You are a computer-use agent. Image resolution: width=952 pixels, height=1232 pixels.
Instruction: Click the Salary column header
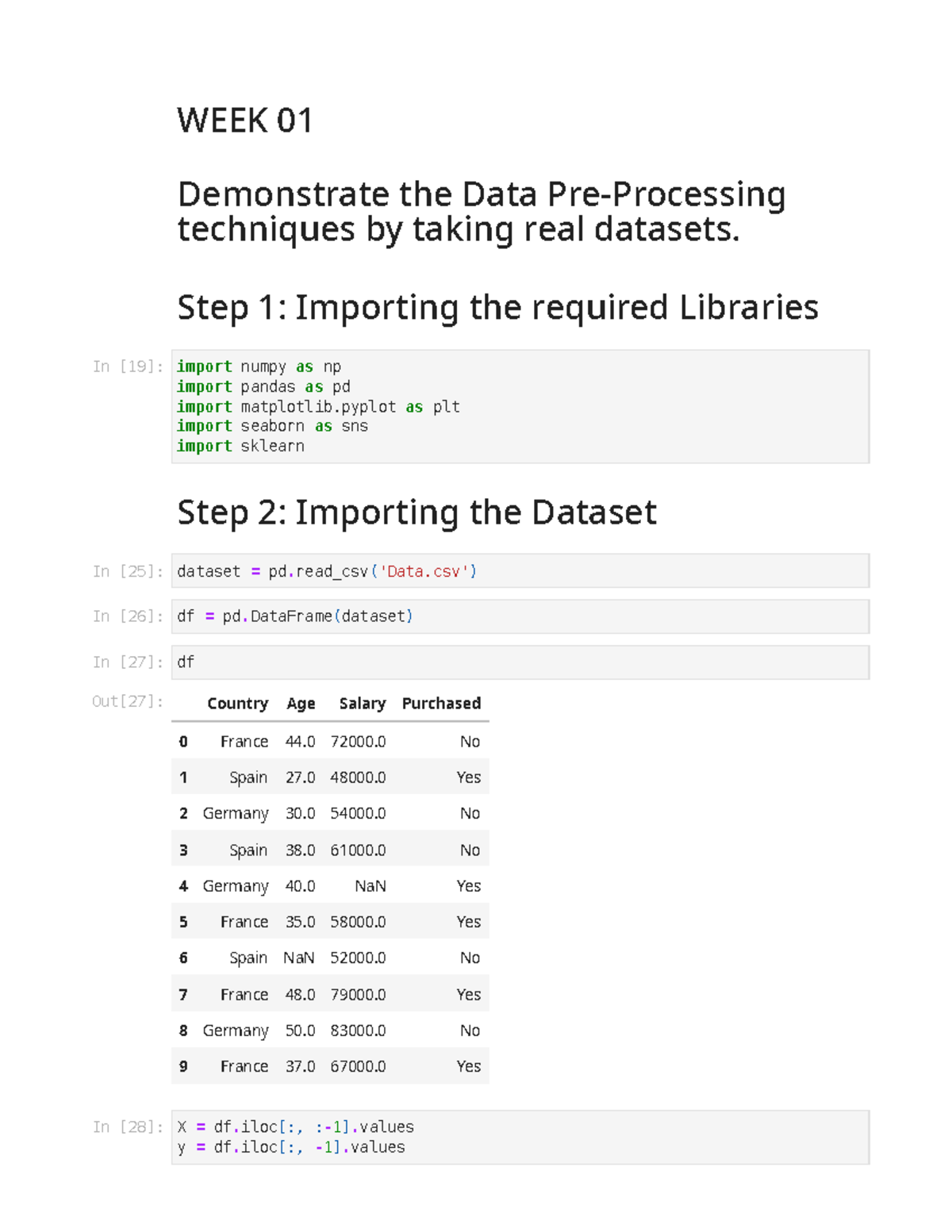point(362,704)
